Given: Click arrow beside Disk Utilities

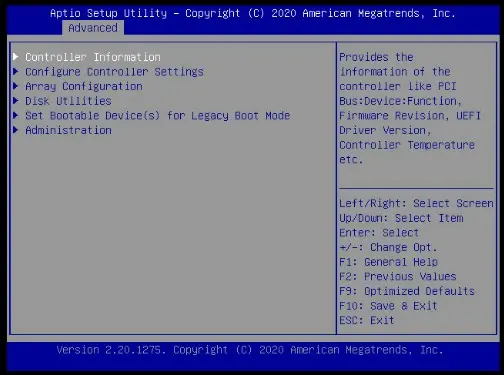Looking at the screenshot, I should [x=16, y=101].
